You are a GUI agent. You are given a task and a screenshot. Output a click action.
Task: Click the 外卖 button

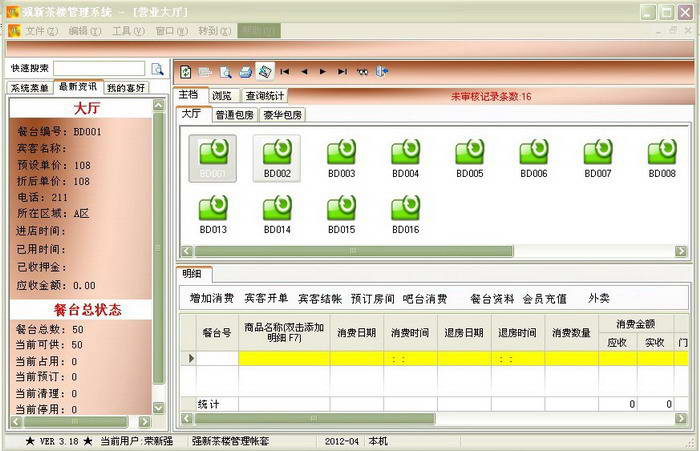pyautogui.click(x=599, y=298)
